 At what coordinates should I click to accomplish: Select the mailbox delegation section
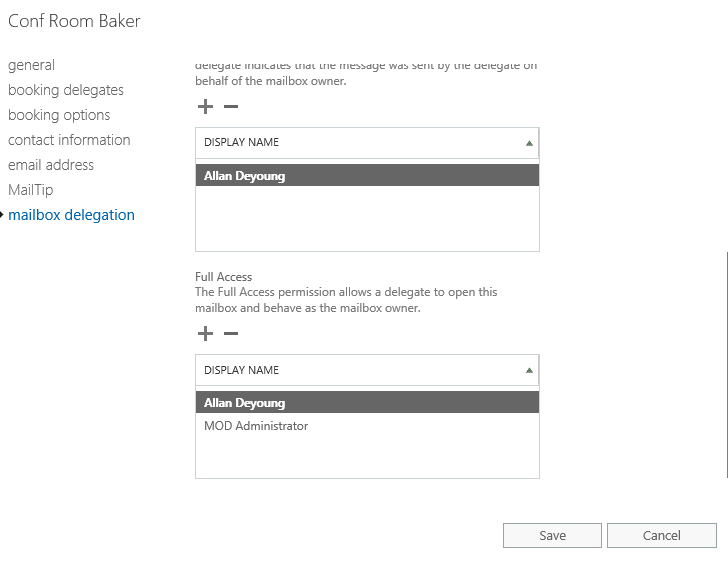(x=71, y=215)
